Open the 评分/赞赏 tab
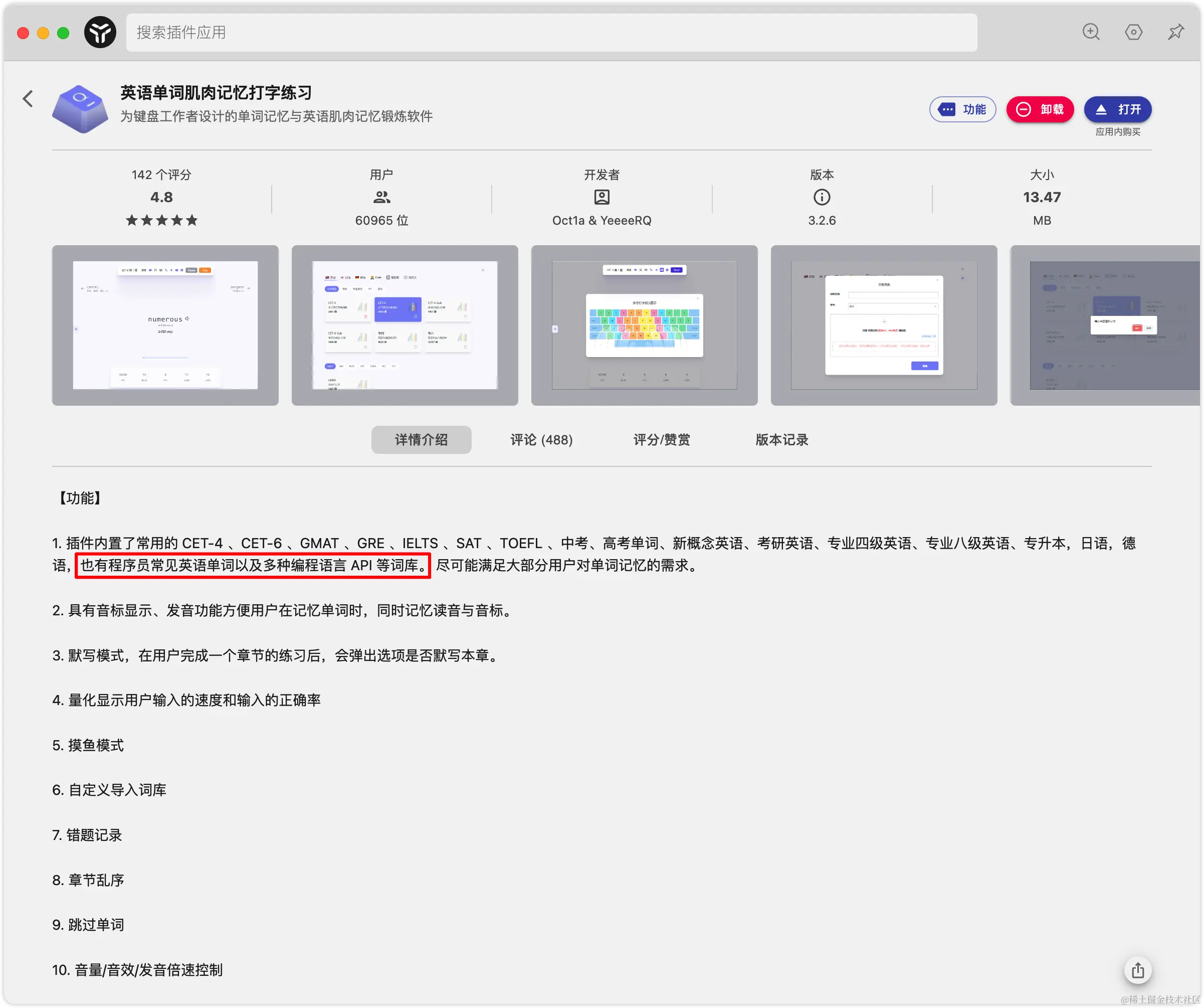This screenshot has width=1204, height=1008. coord(662,439)
